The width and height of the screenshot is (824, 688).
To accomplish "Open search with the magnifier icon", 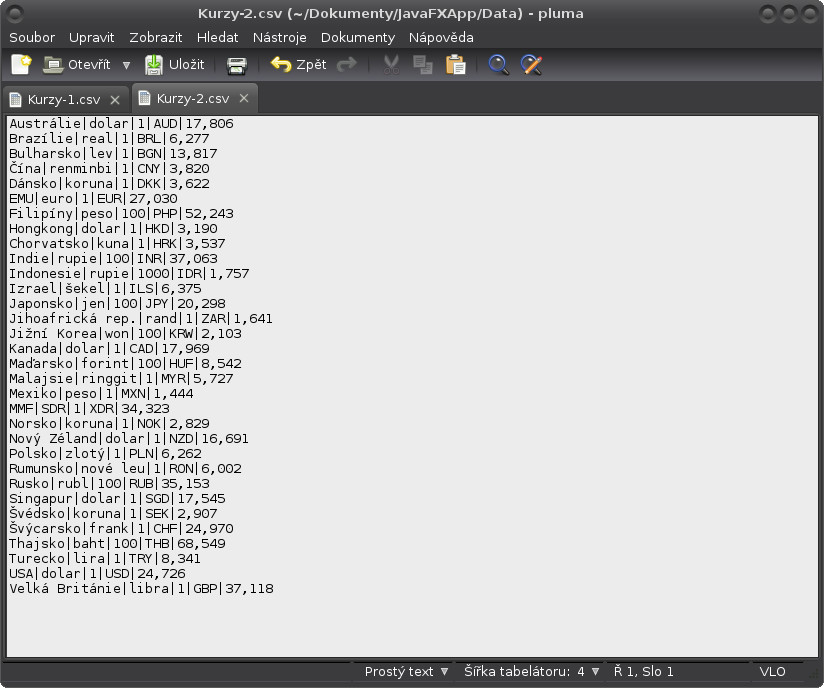I will pos(498,65).
